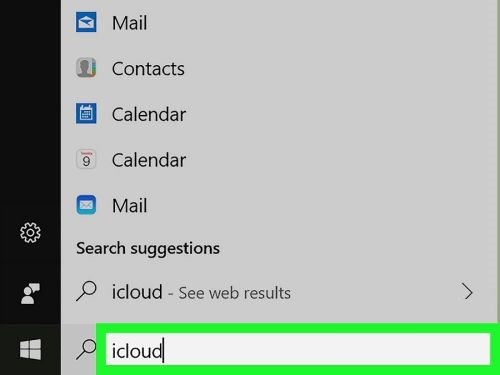Click the blue Windows Calendar icon
The height and width of the screenshot is (375, 500).
(86, 113)
